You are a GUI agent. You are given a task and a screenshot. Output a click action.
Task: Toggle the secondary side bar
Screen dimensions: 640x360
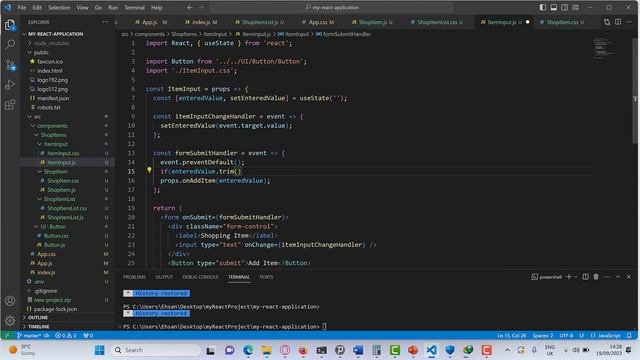click(x=564, y=7)
